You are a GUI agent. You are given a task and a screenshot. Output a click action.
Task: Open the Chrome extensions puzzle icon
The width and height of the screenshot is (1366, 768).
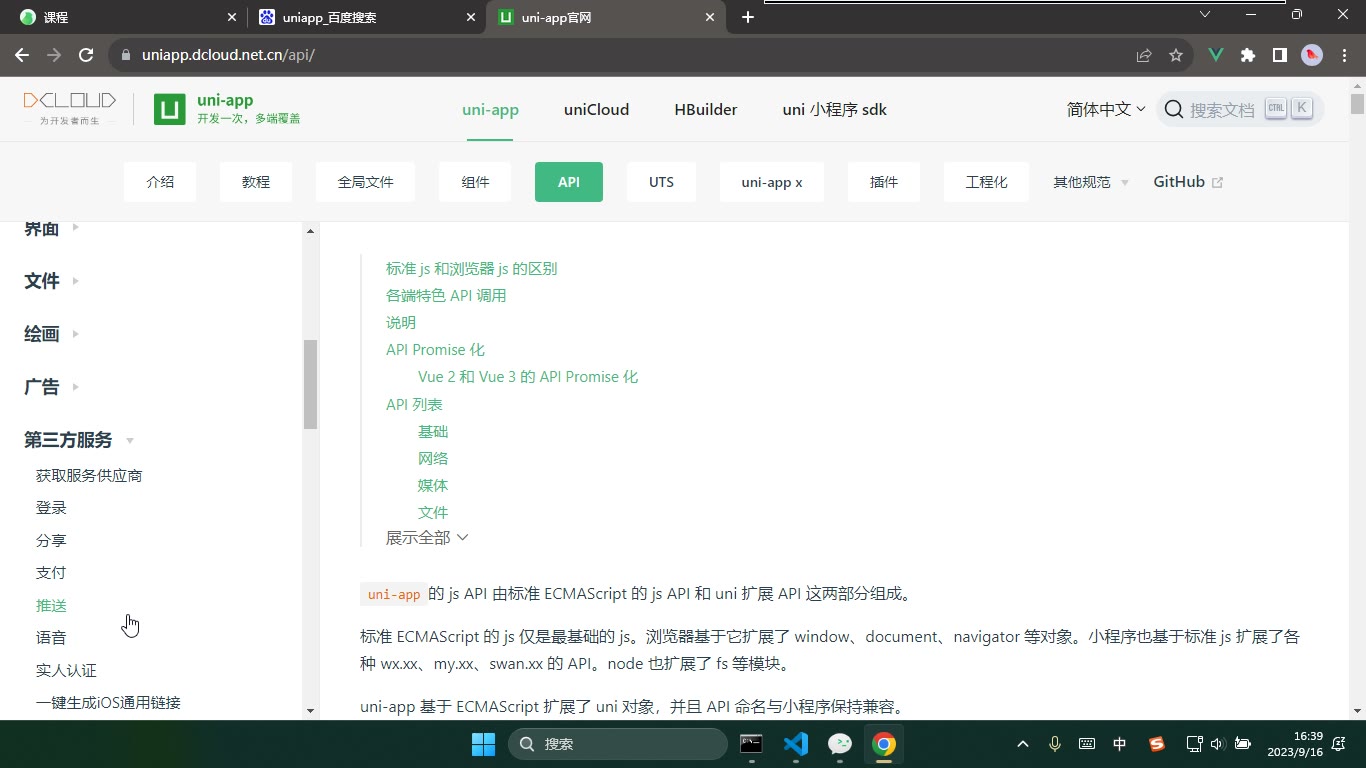point(1248,55)
